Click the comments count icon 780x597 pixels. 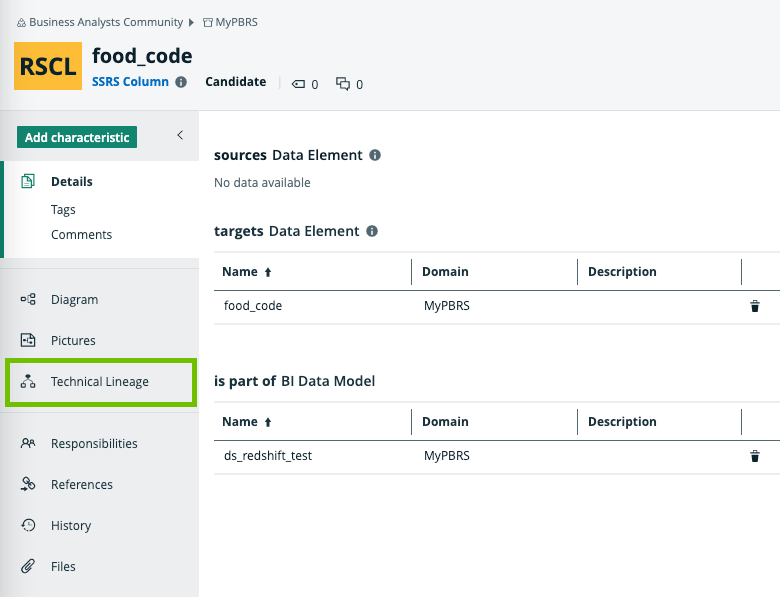tap(343, 84)
